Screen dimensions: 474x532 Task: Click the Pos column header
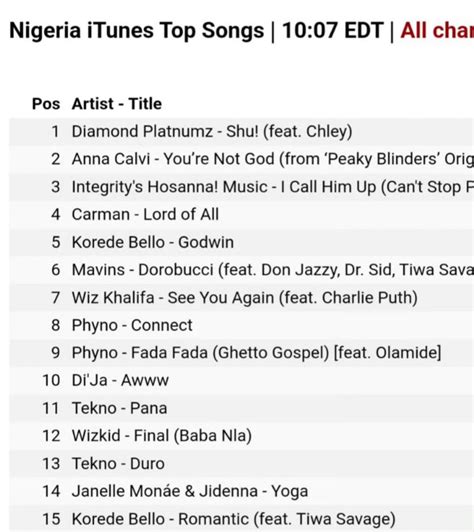(46, 104)
